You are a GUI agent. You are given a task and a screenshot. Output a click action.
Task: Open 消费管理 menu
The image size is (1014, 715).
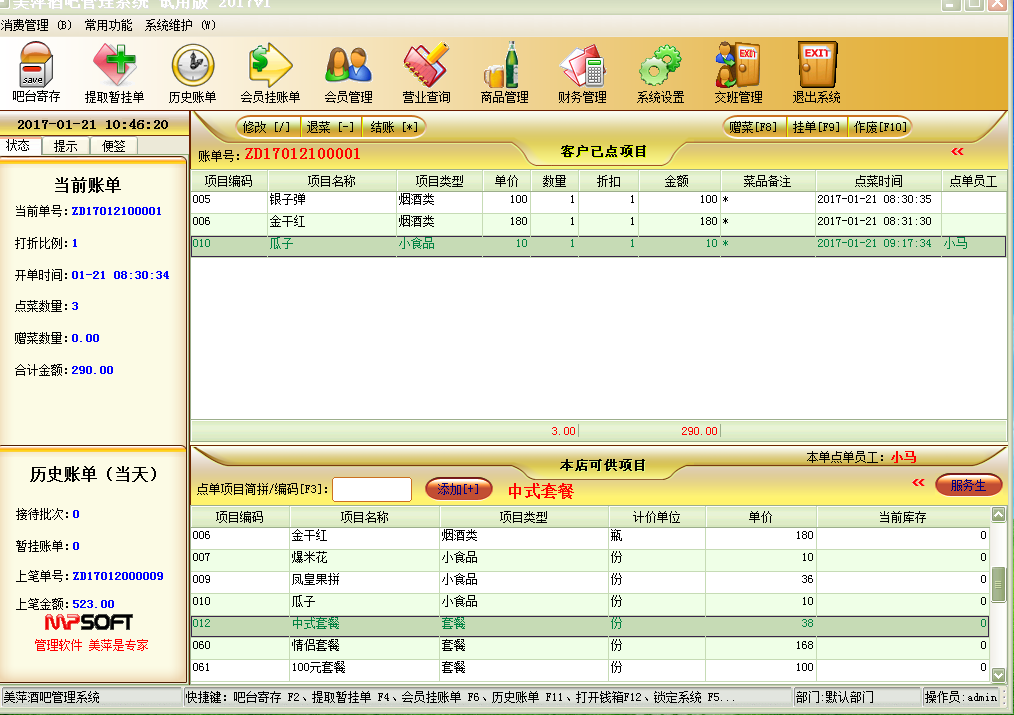pos(36,25)
